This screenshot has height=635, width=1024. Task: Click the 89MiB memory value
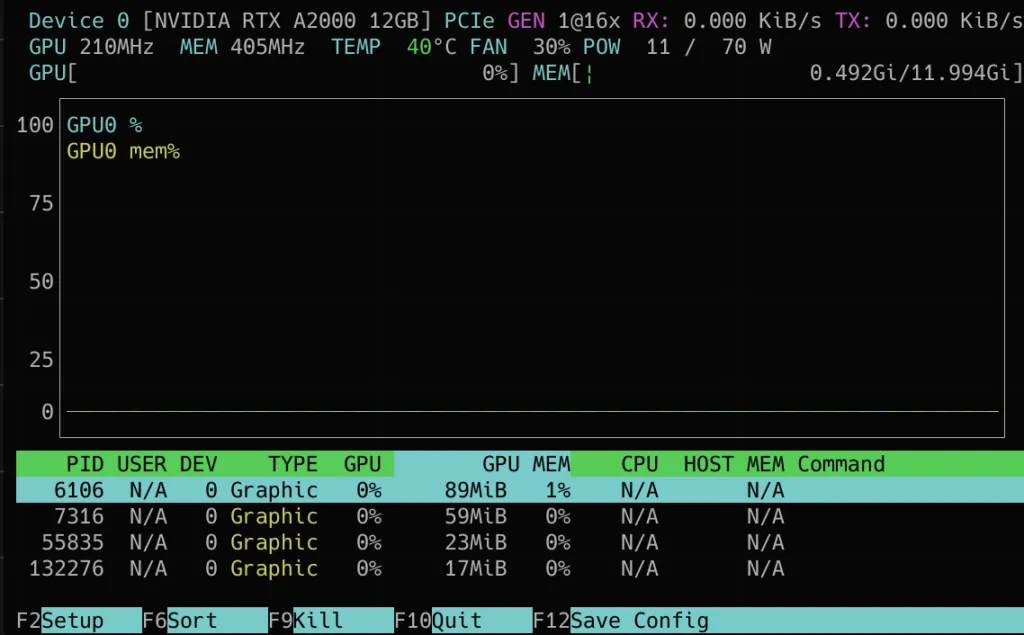click(x=476, y=490)
